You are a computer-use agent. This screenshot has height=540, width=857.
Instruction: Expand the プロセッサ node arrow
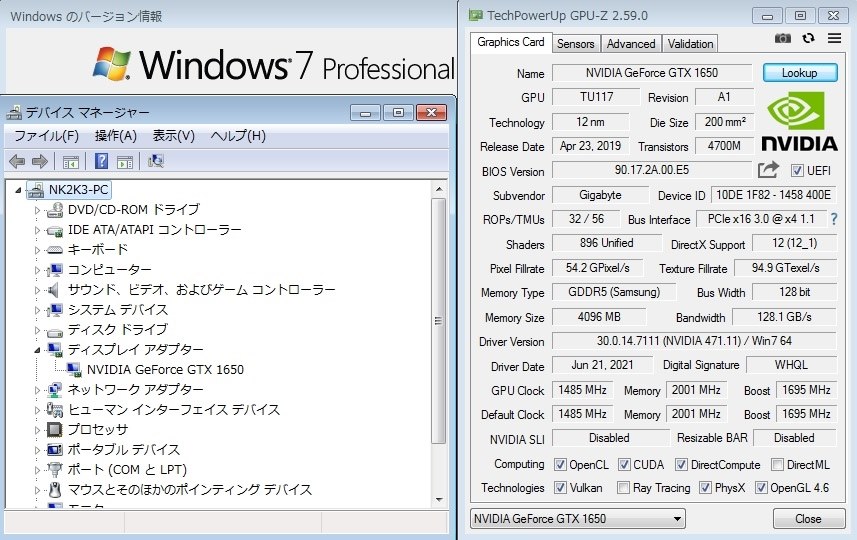point(37,430)
